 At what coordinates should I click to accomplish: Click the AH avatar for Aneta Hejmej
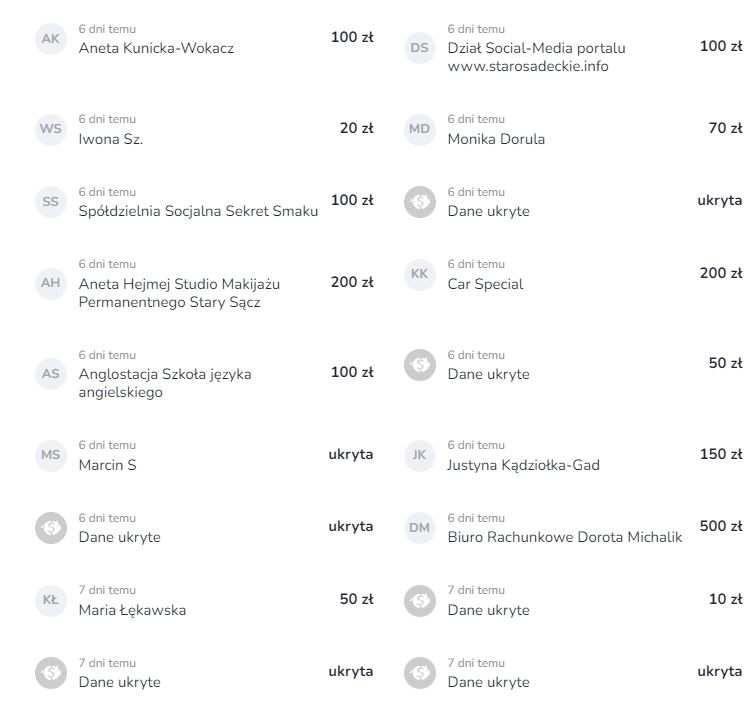pyautogui.click(x=50, y=283)
